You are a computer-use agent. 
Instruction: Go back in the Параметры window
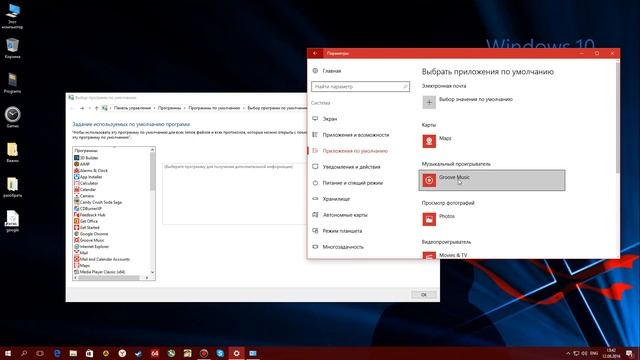pyautogui.click(x=315, y=53)
